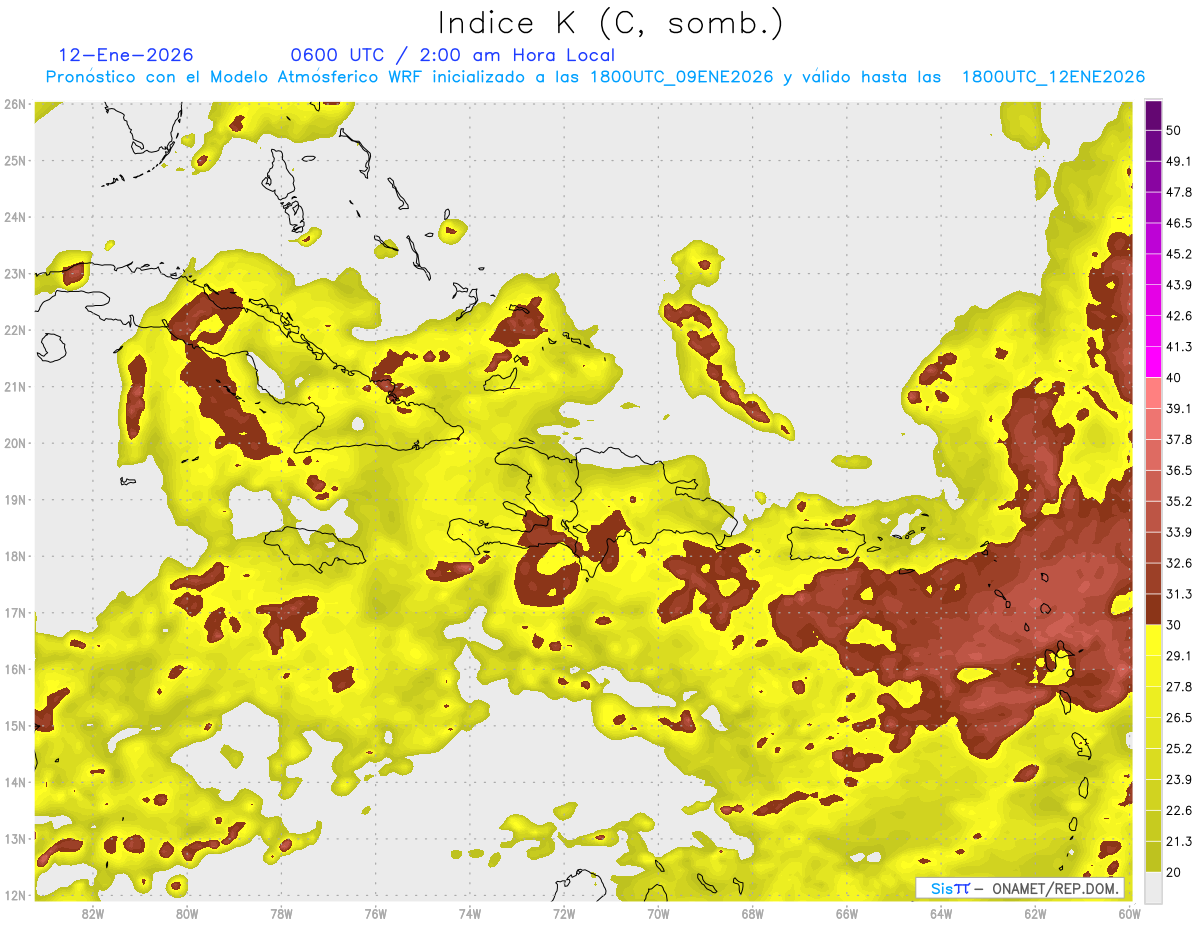
Task: Select the purple top colorbar segment above 50
Action: pyautogui.click(x=1153, y=116)
